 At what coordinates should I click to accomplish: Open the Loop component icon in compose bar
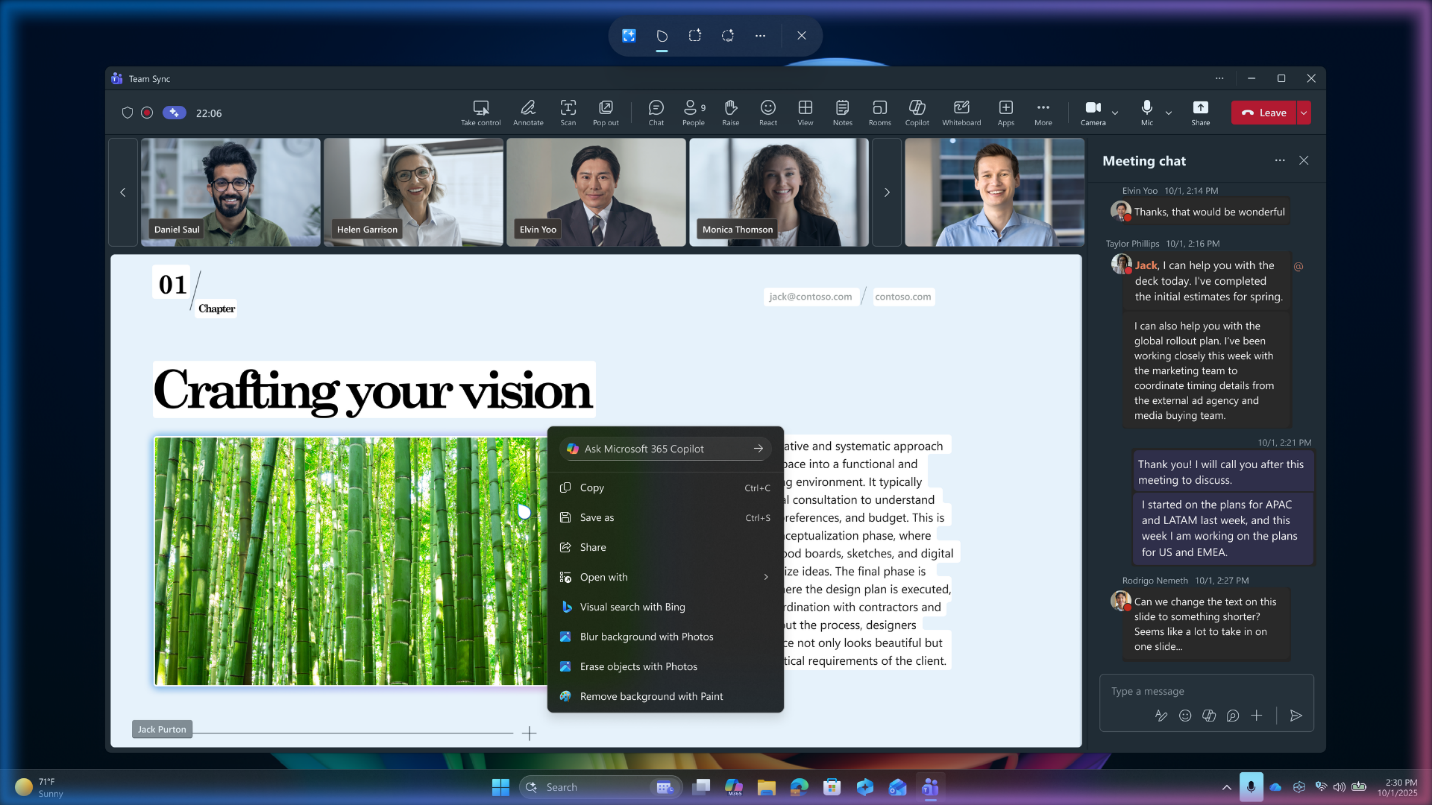point(1233,715)
